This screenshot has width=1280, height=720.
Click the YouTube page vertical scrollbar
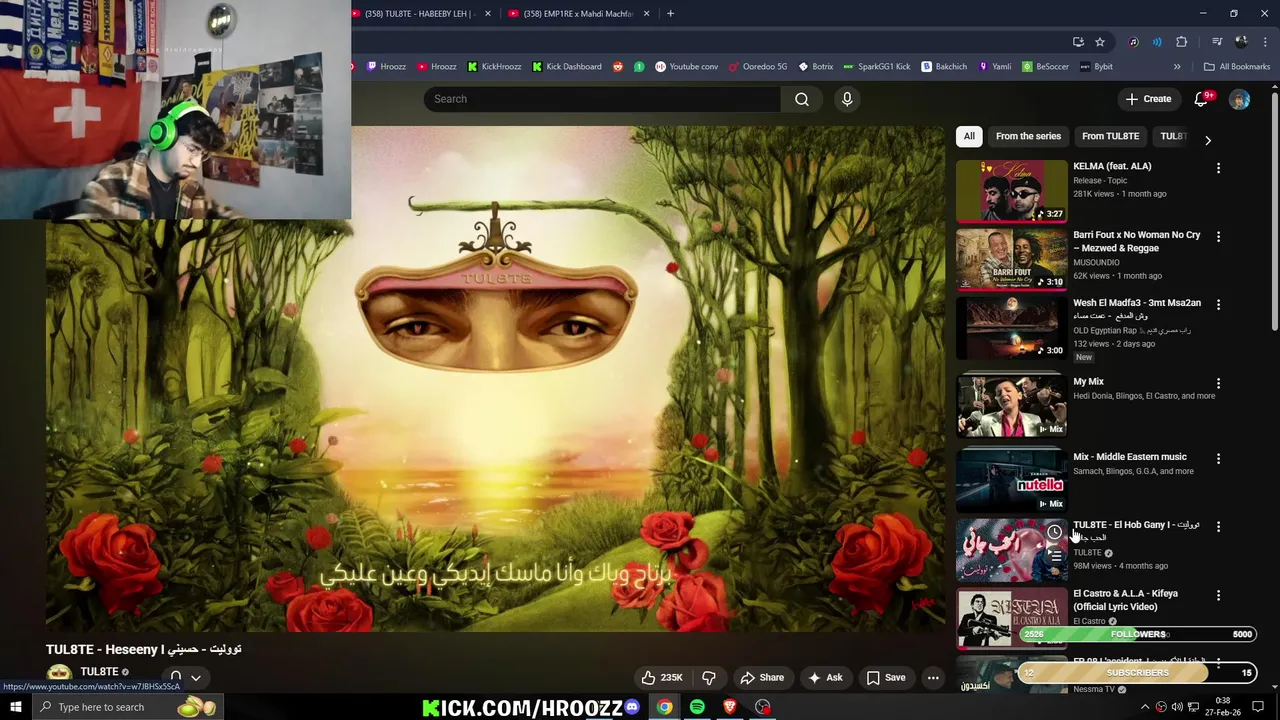(1274, 210)
